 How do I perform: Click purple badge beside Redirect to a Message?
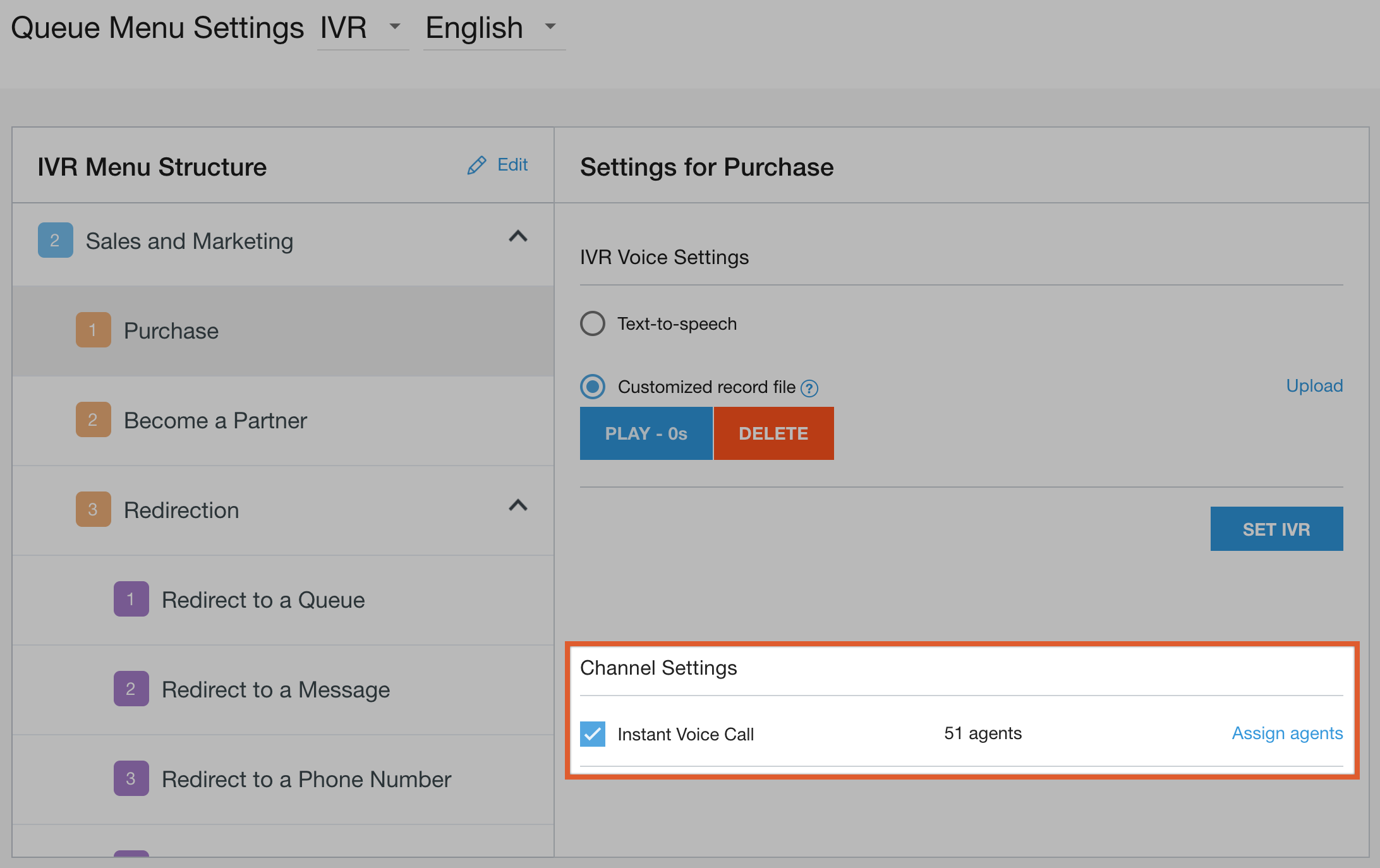click(131, 689)
